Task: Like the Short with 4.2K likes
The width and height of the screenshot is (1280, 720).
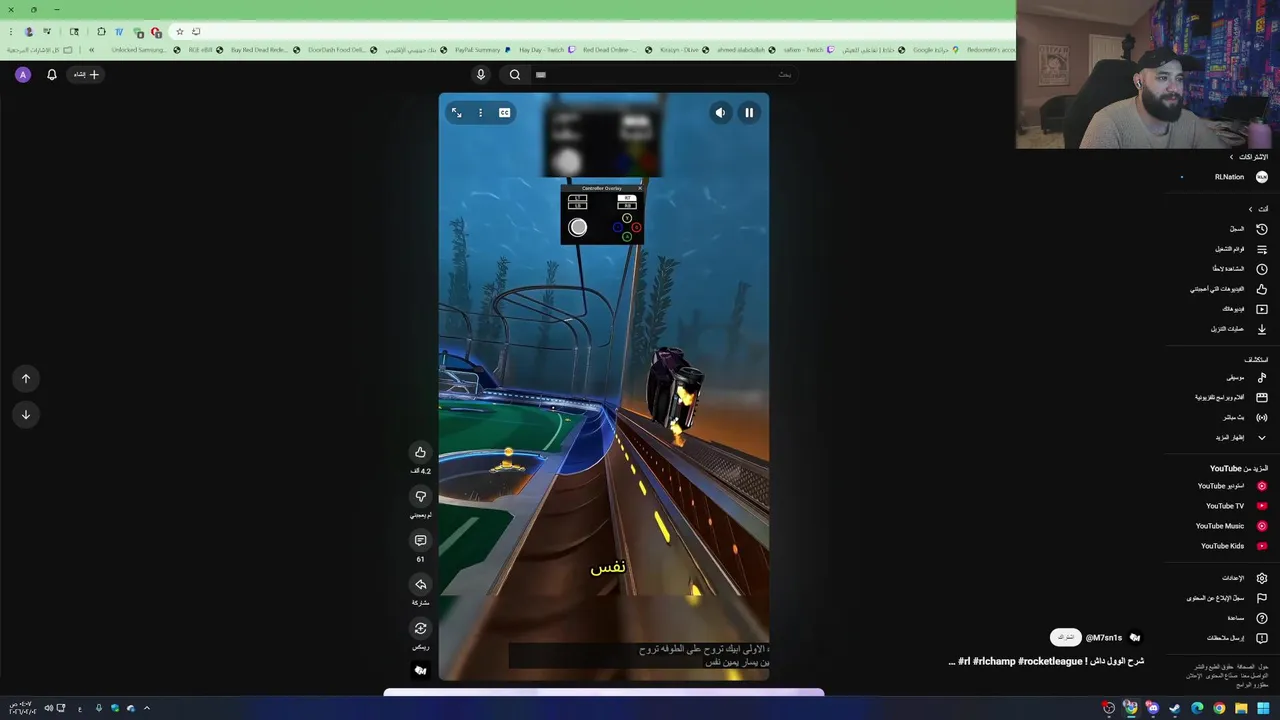Action: pyautogui.click(x=420, y=452)
